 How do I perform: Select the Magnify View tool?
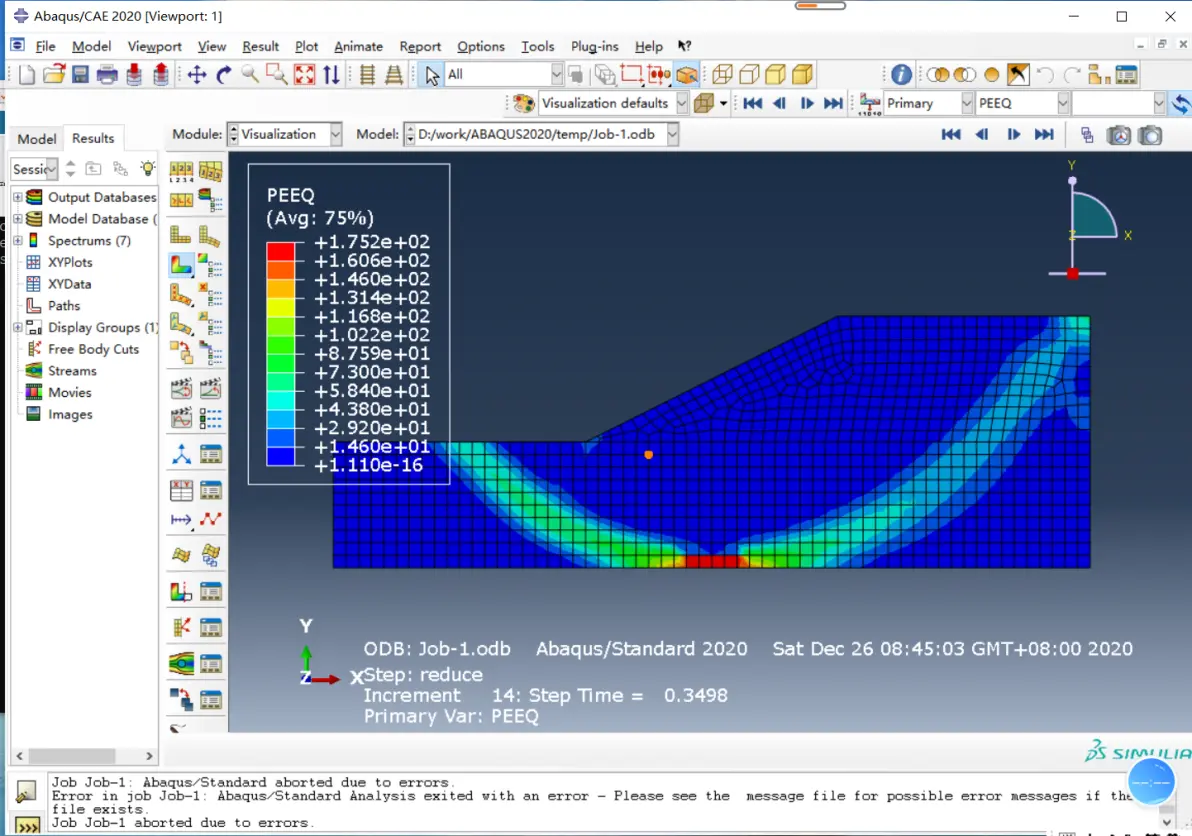[x=249, y=74]
